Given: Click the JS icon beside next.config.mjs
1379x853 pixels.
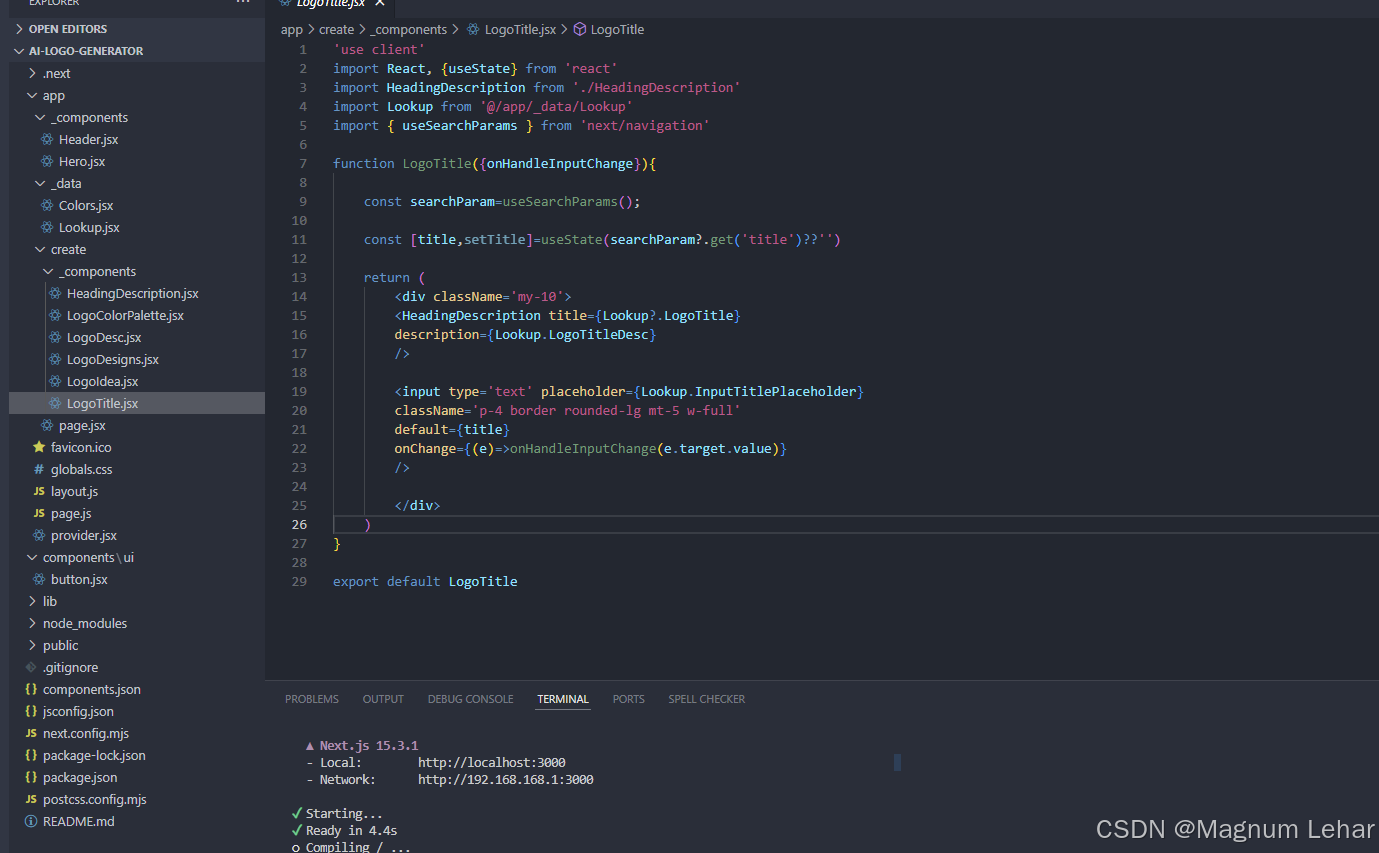Looking at the screenshot, I should click(31, 733).
